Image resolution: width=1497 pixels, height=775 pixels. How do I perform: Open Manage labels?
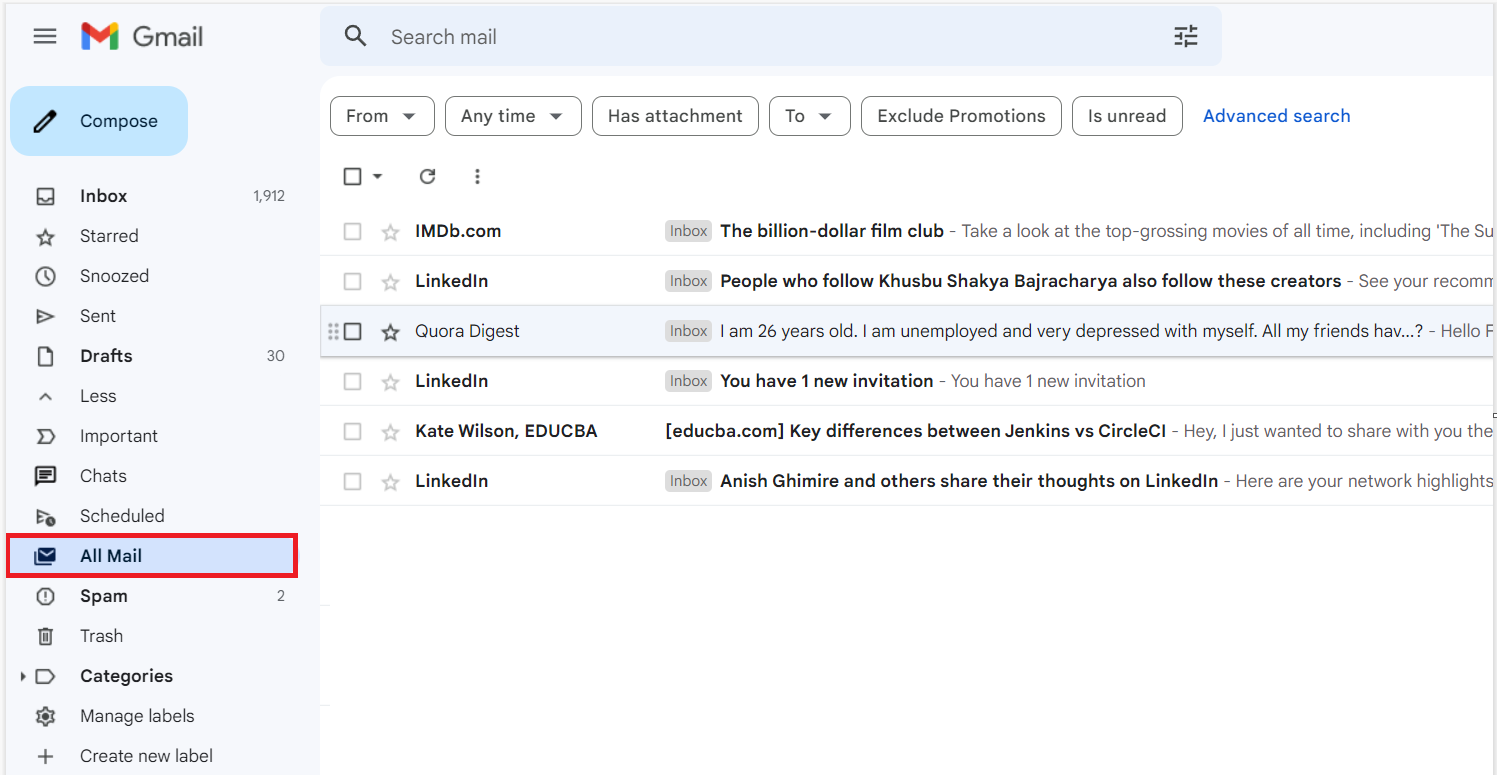tap(137, 716)
